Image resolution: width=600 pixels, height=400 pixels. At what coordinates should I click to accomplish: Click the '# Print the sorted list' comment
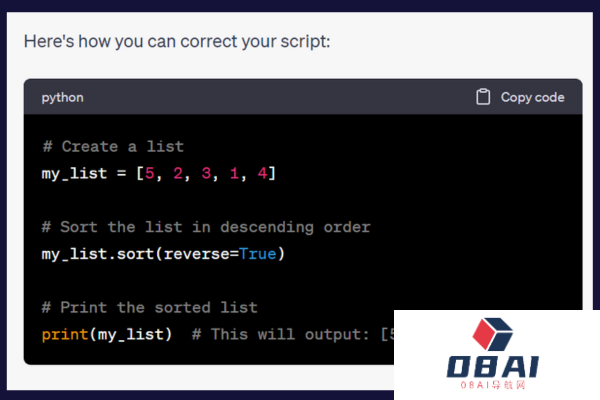pyautogui.click(x=149, y=307)
